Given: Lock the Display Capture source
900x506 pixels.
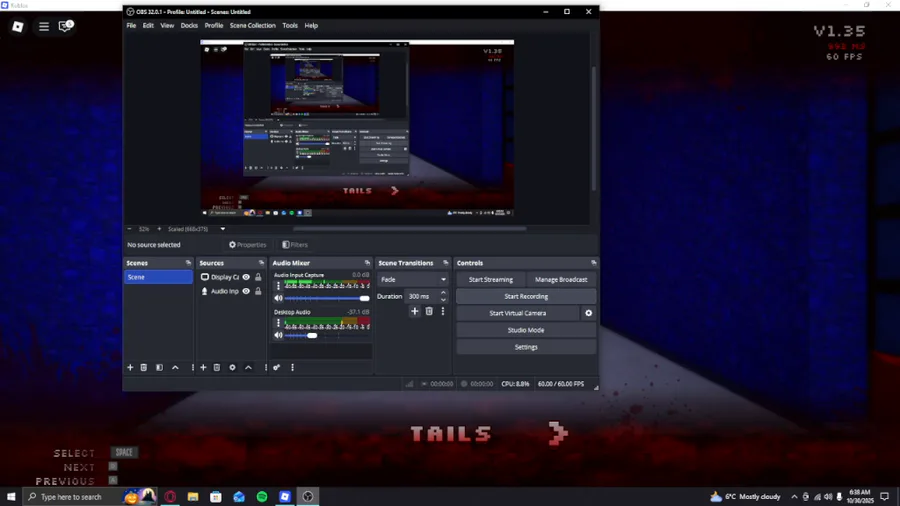Looking at the screenshot, I should click(258, 277).
